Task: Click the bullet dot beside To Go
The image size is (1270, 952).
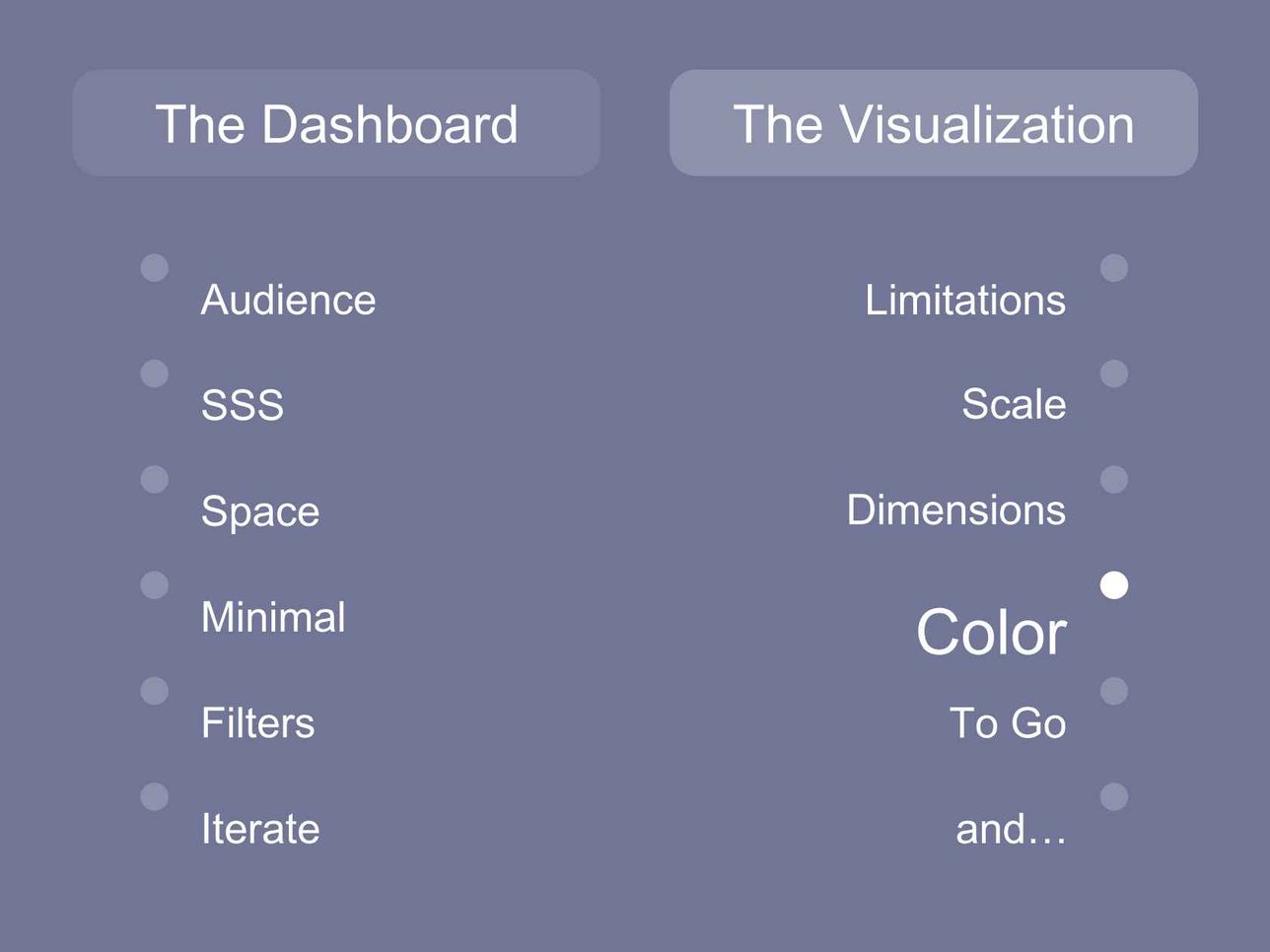Action: pyautogui.click(x=1114, y=691)
